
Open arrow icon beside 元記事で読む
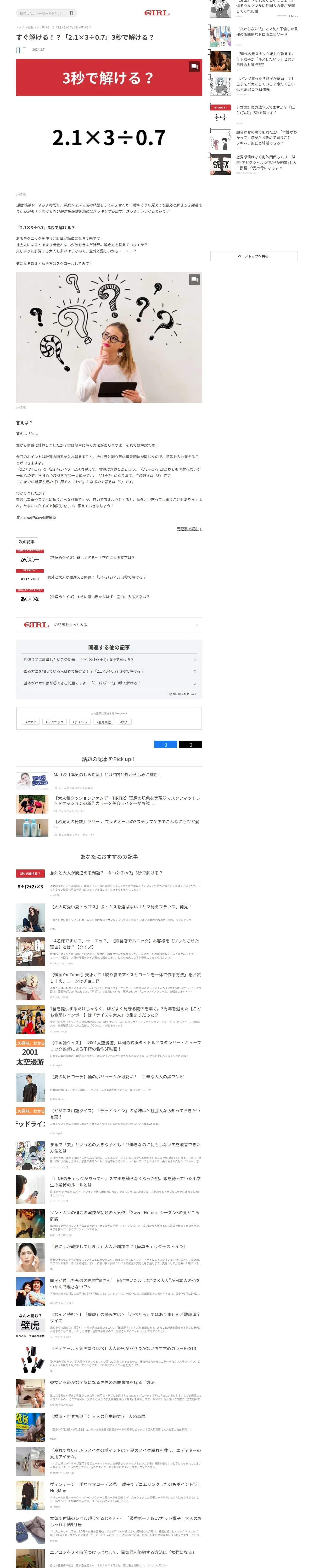point(201,529)
